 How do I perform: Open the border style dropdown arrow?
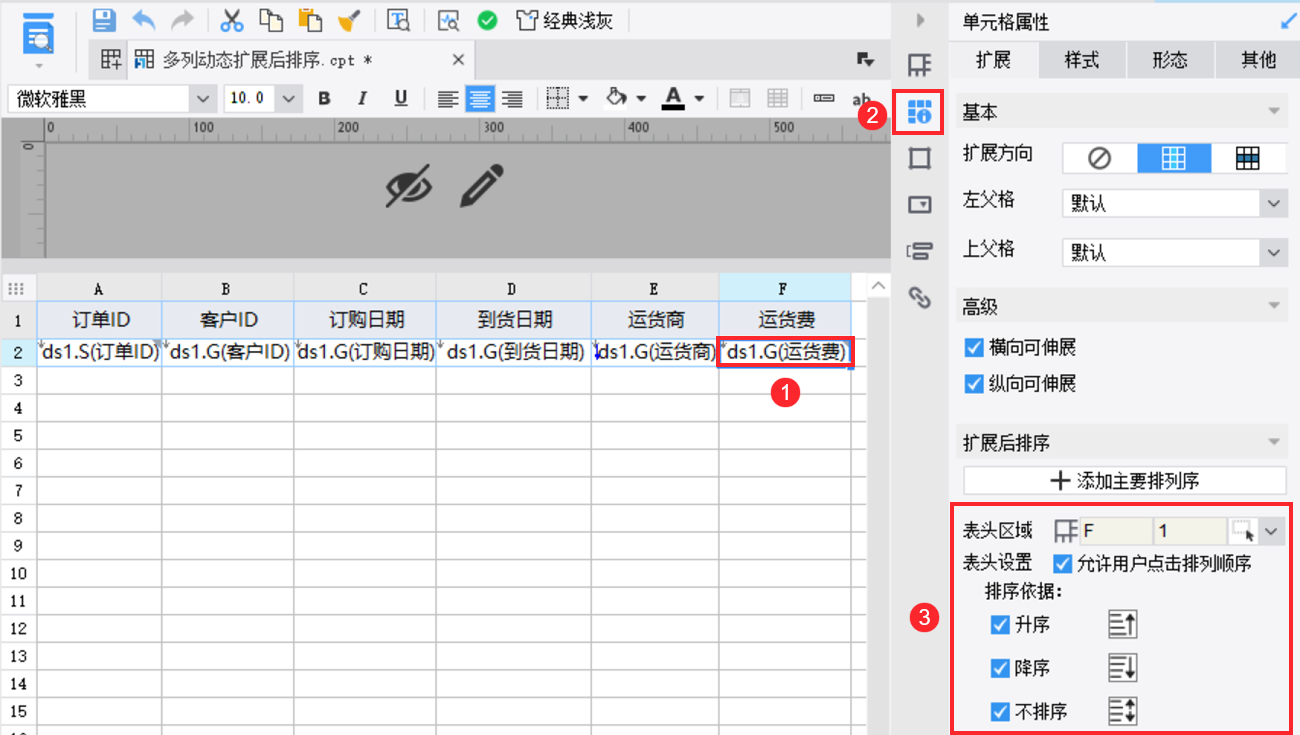pos(582,99)
